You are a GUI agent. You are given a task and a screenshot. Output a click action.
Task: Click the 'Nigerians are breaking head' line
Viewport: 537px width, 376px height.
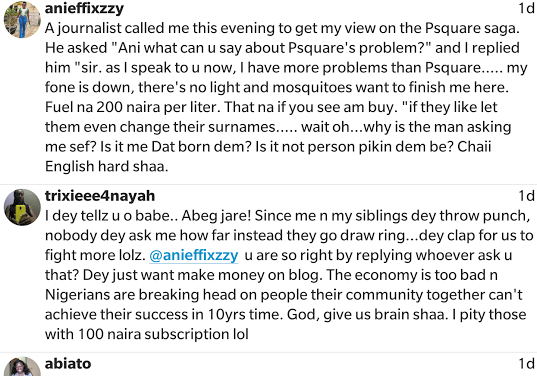(284, 295)
